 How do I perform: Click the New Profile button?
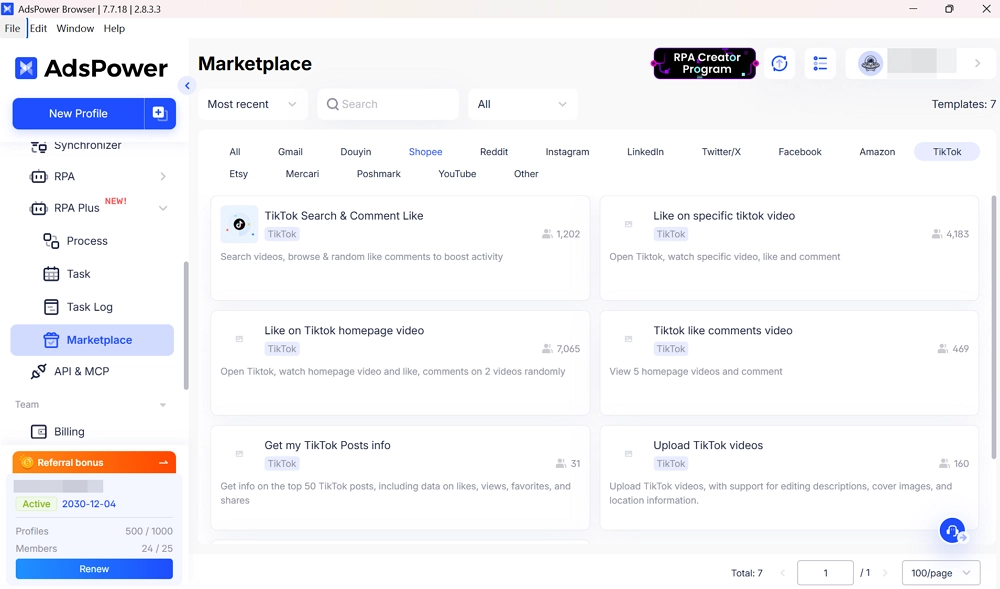(78, 114)
